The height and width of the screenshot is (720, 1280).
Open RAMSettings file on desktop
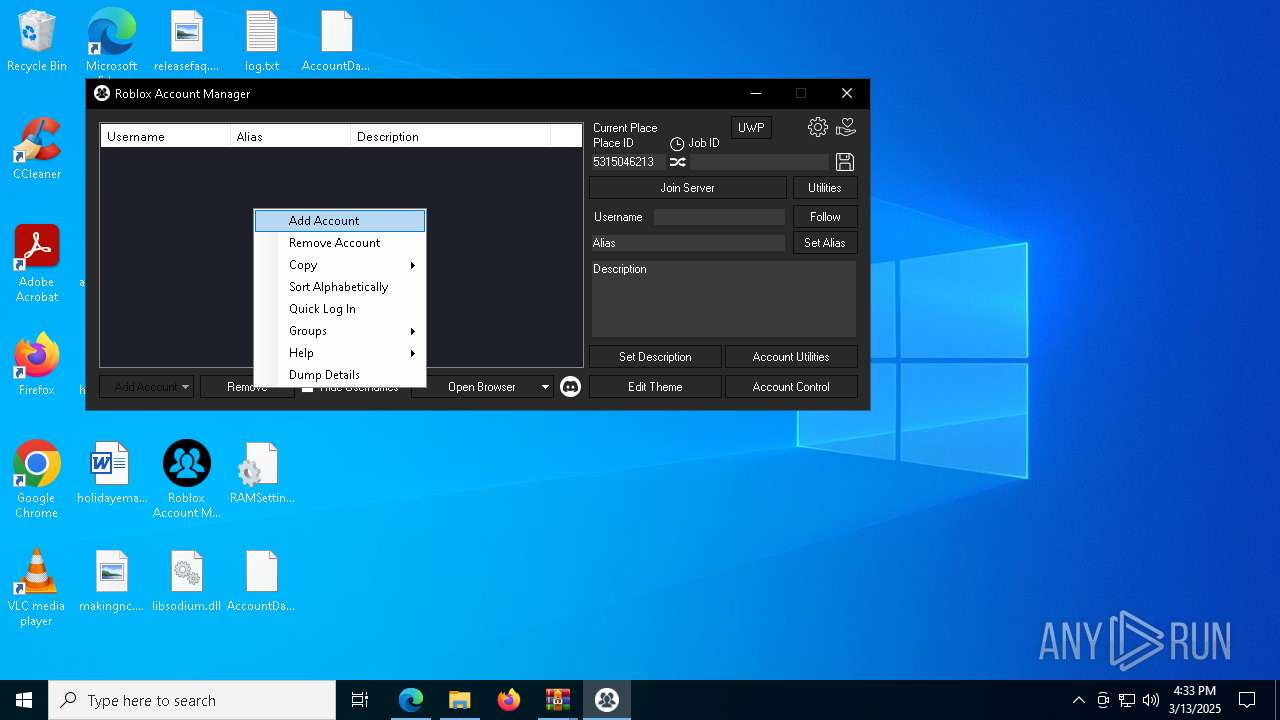[x=262, y=473]
